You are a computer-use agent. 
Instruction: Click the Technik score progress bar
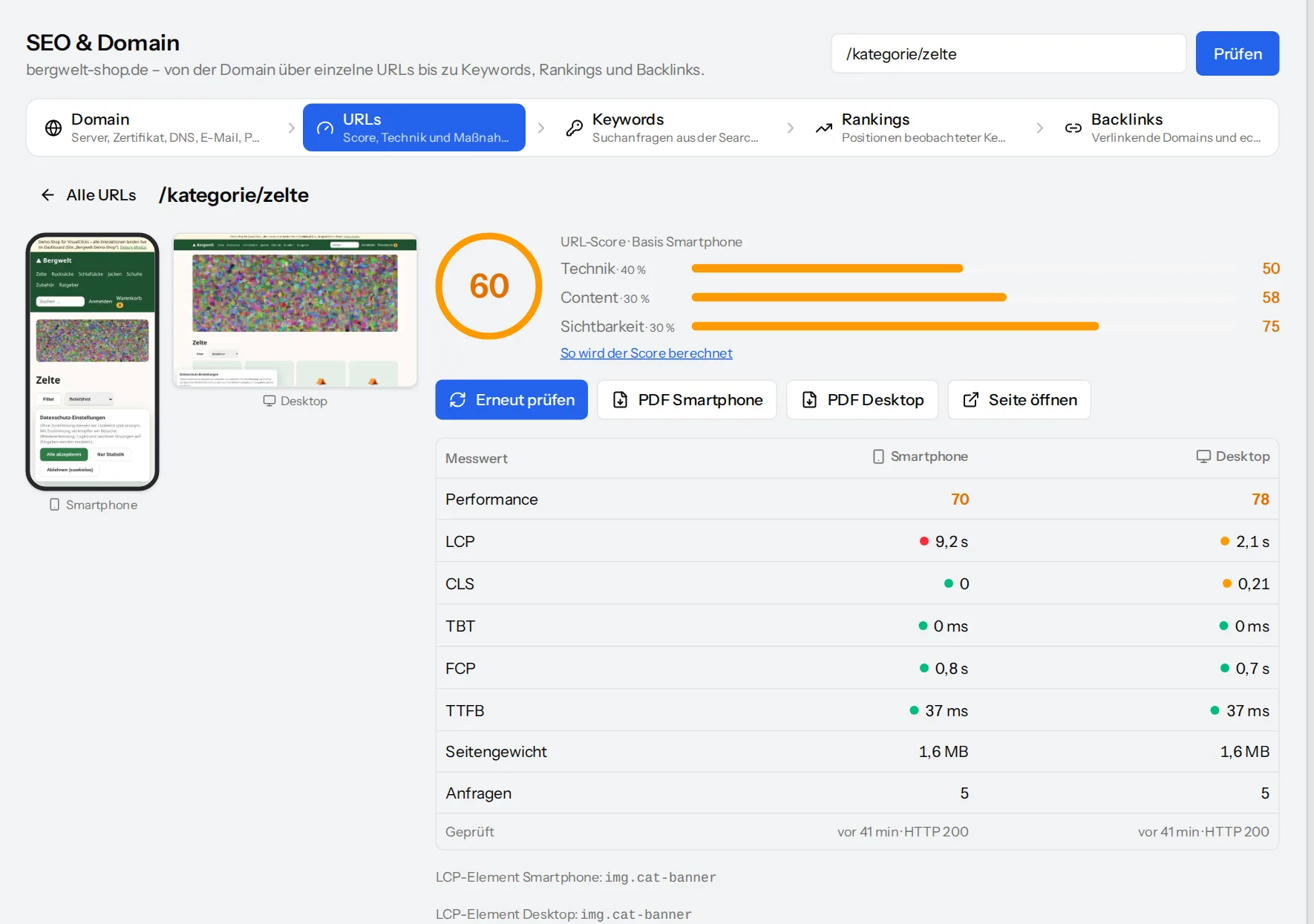(962, 269)
